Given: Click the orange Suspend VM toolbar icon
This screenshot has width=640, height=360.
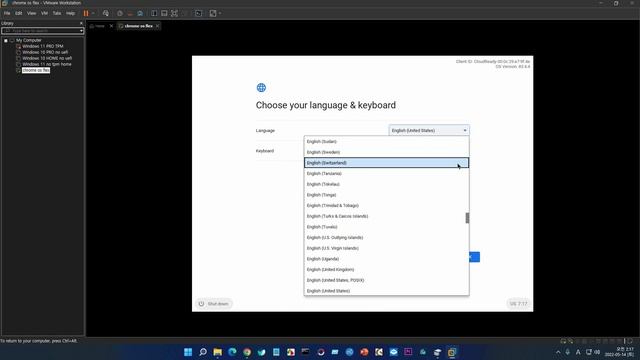Looking at the screenshot, I should (x=86, y=13).
